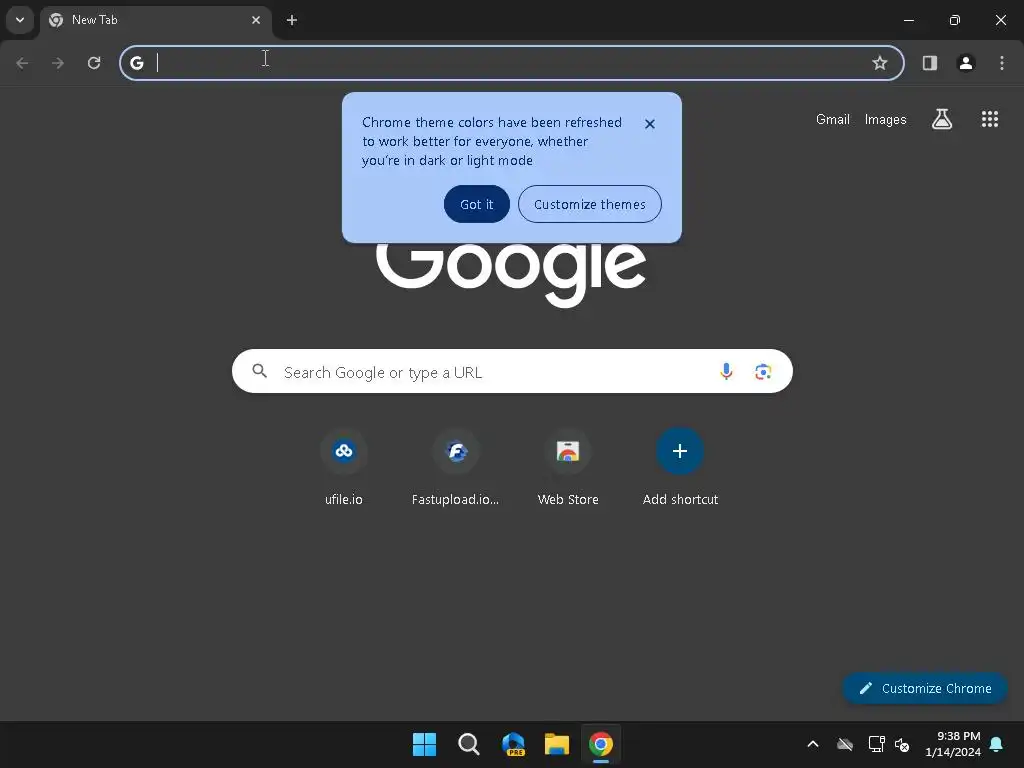Image resolution: width=1024 pixels, height=768 pixels.
Task: Click the Google search box
Action: pos(512,372)
